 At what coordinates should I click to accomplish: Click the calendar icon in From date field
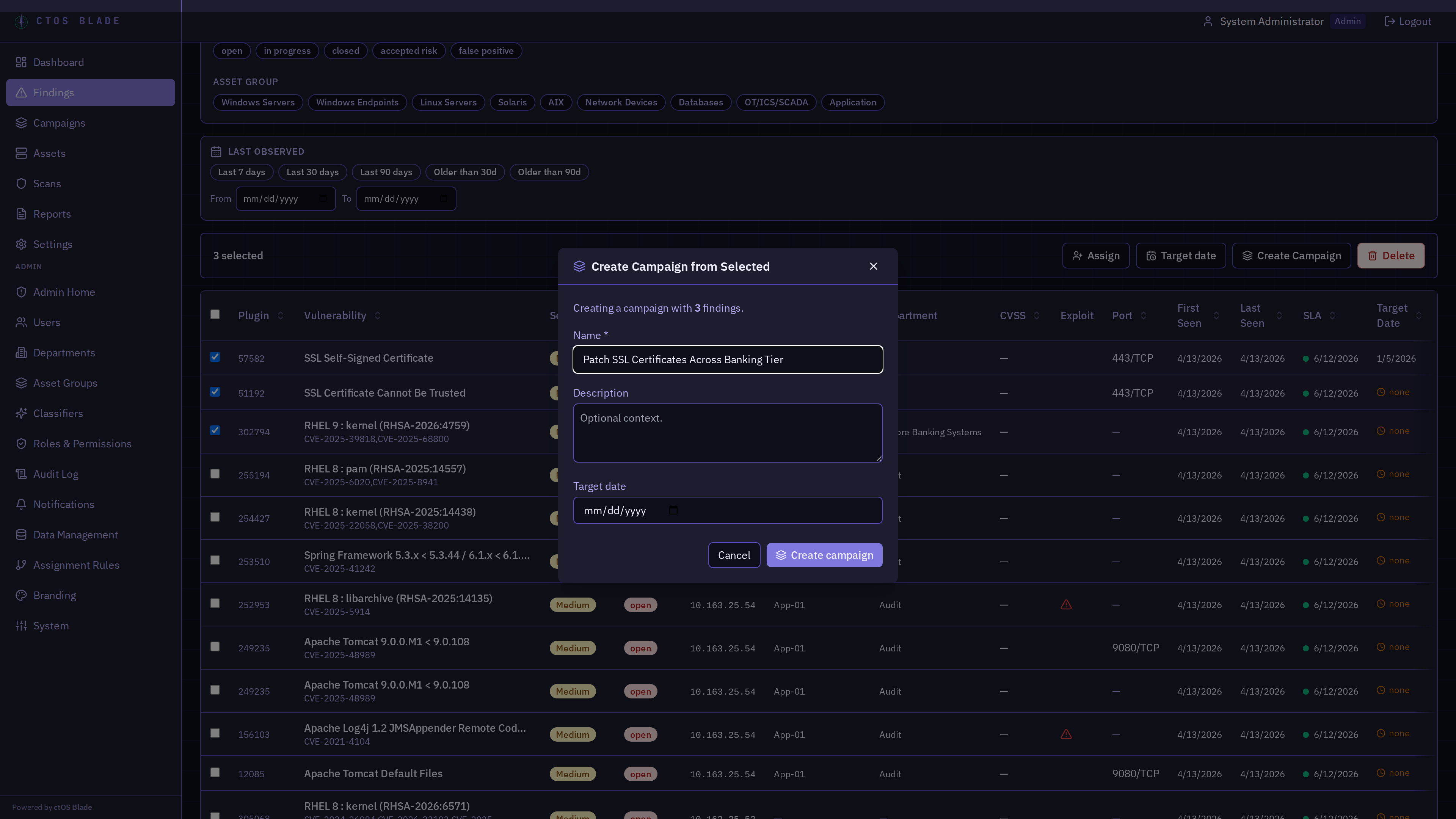pos(323,198)
